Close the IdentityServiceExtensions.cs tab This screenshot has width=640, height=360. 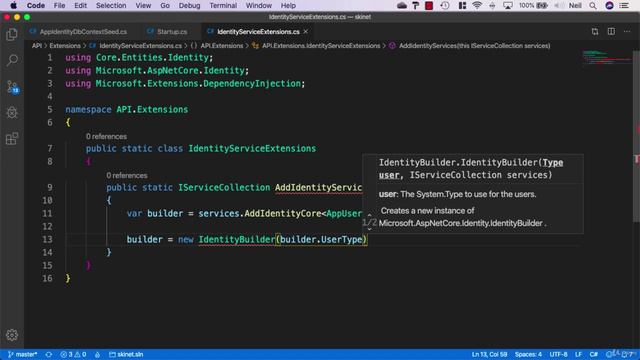pos(306,31)
